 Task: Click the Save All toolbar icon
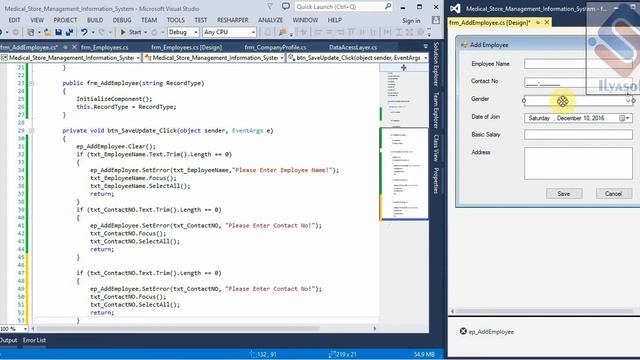click(69, 32)
